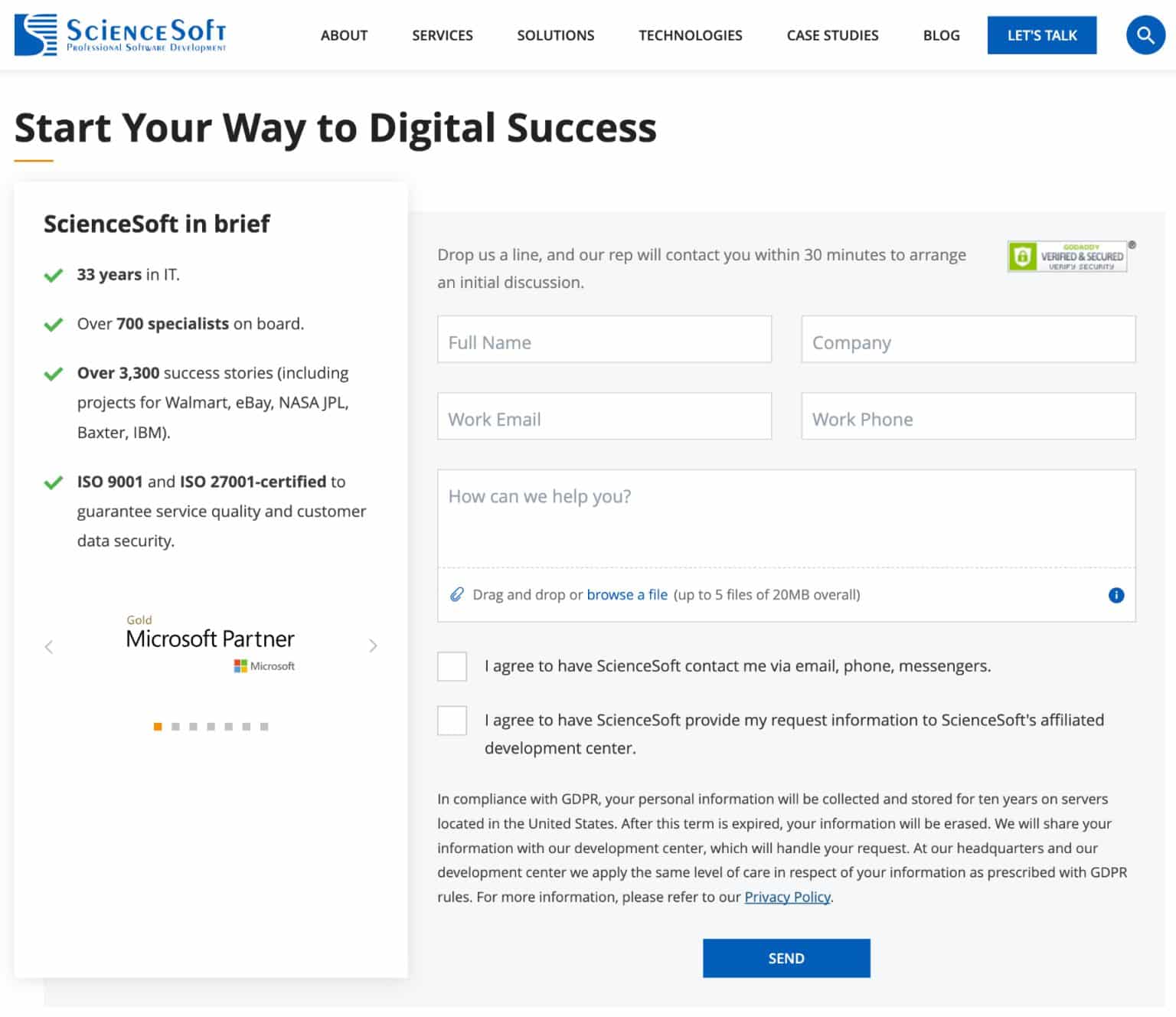Viewport: 1176px width, 1017px height.
Task: Go to the CASE STUDIES section
Action: pos(832,34)
